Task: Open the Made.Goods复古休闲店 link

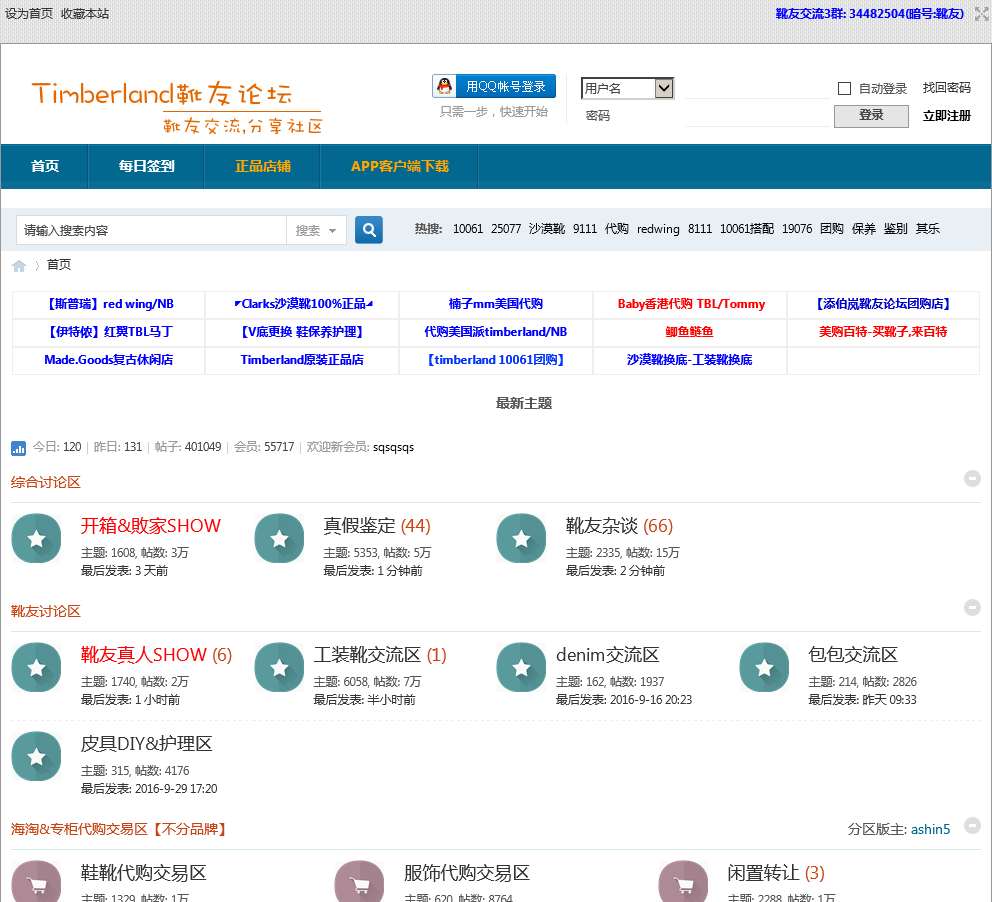Action: (109, 359)
